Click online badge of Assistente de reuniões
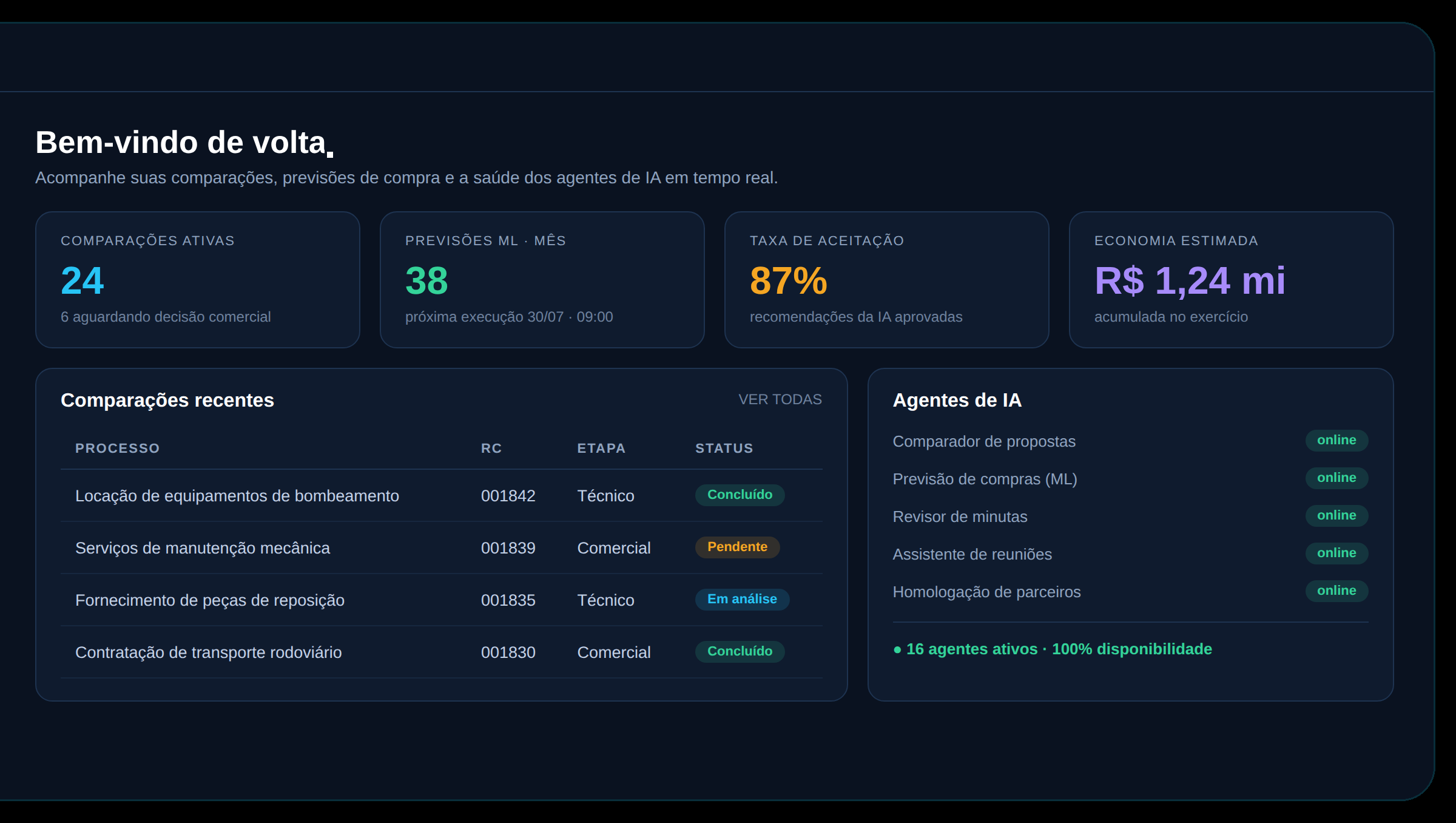Image resolution: width=1456 pixels, height=823 pixels. (1337, 553)
